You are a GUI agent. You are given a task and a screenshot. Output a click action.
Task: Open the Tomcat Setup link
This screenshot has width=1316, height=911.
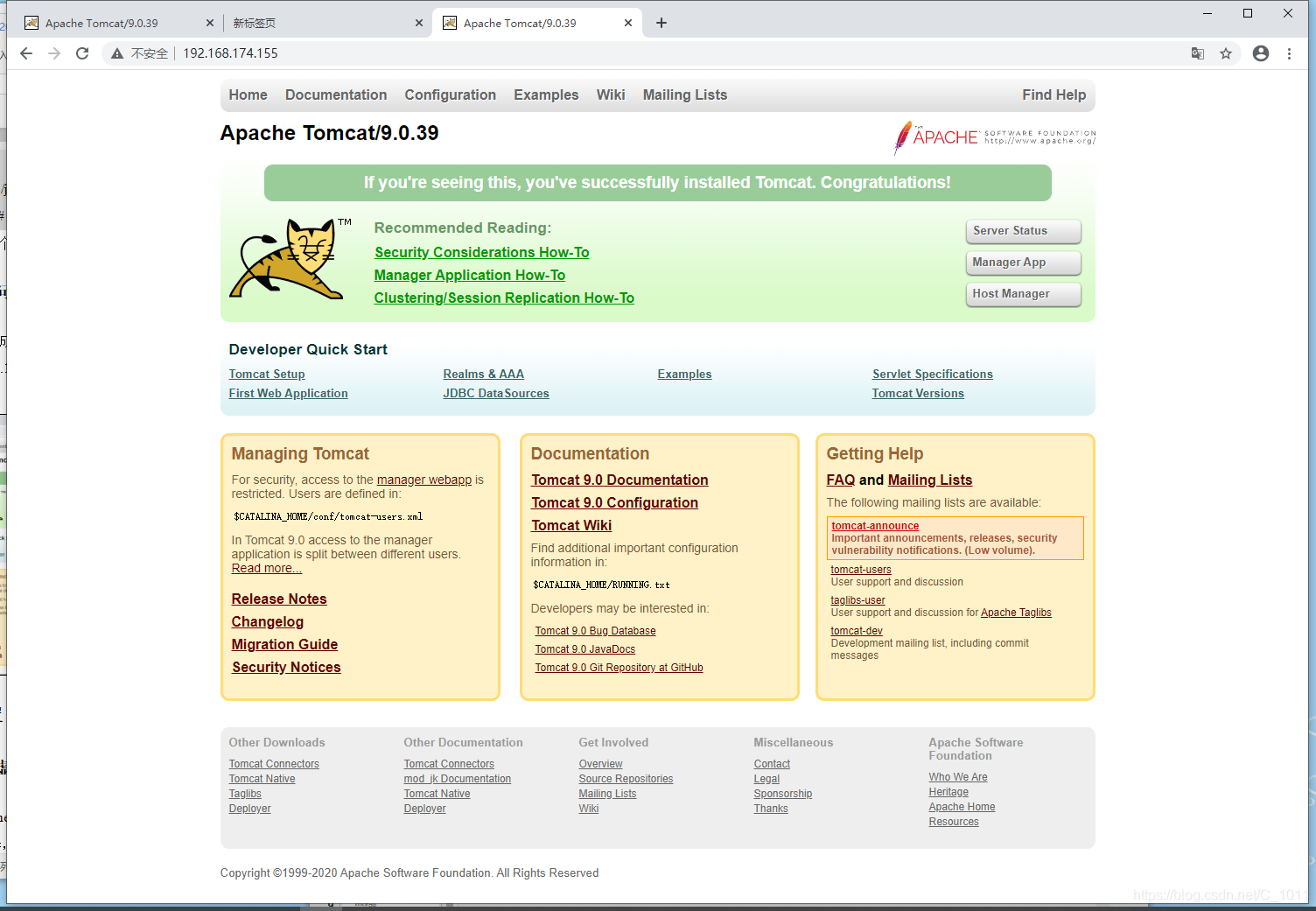[x=267, y=374]
